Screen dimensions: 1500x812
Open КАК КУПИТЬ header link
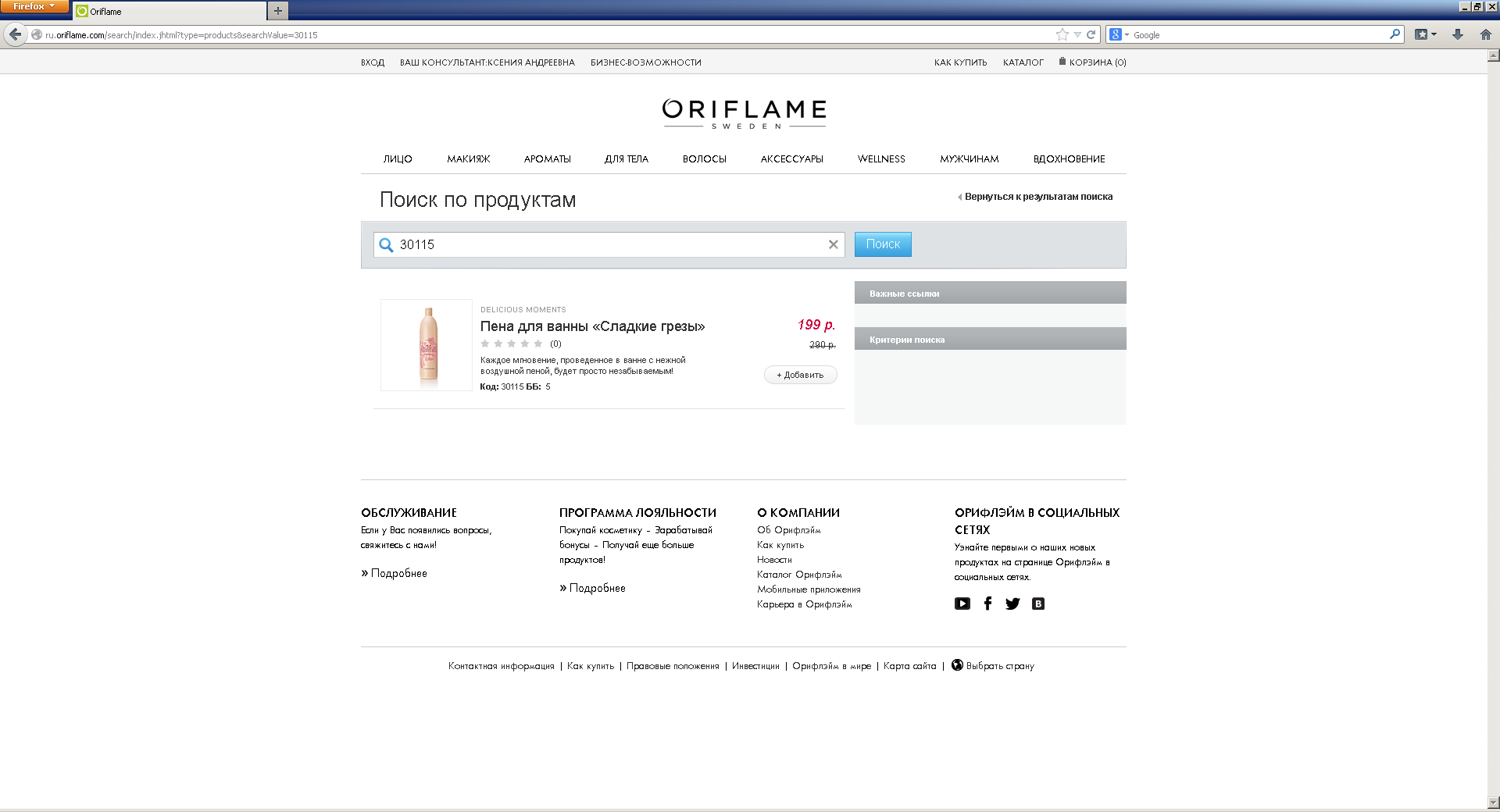click(961, 62)
